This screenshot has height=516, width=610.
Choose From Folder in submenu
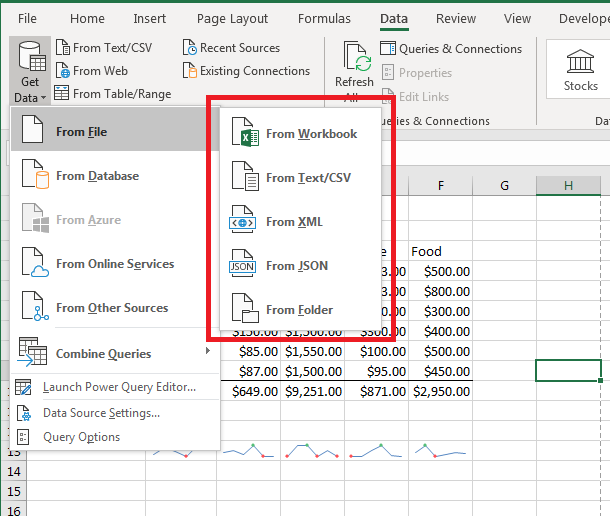click(x=300, y=310)
